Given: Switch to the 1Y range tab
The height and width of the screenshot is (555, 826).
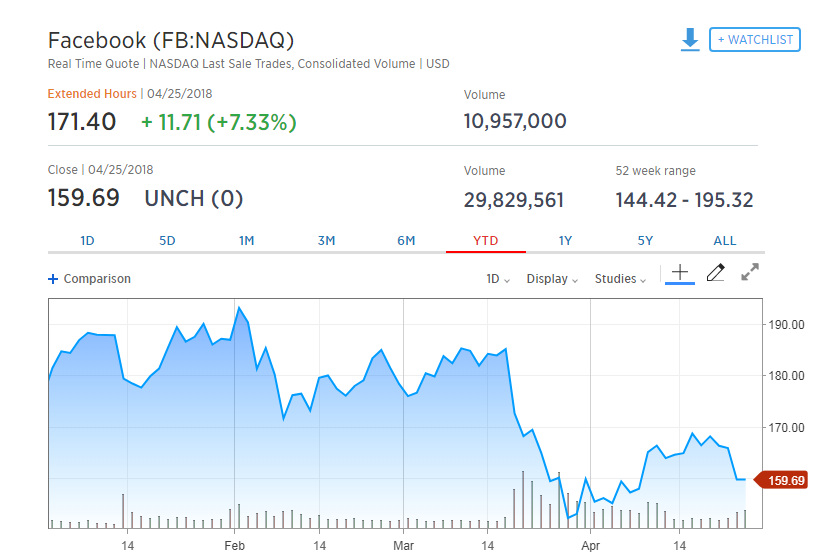Looking at the screenshot, I should point(565,241).
